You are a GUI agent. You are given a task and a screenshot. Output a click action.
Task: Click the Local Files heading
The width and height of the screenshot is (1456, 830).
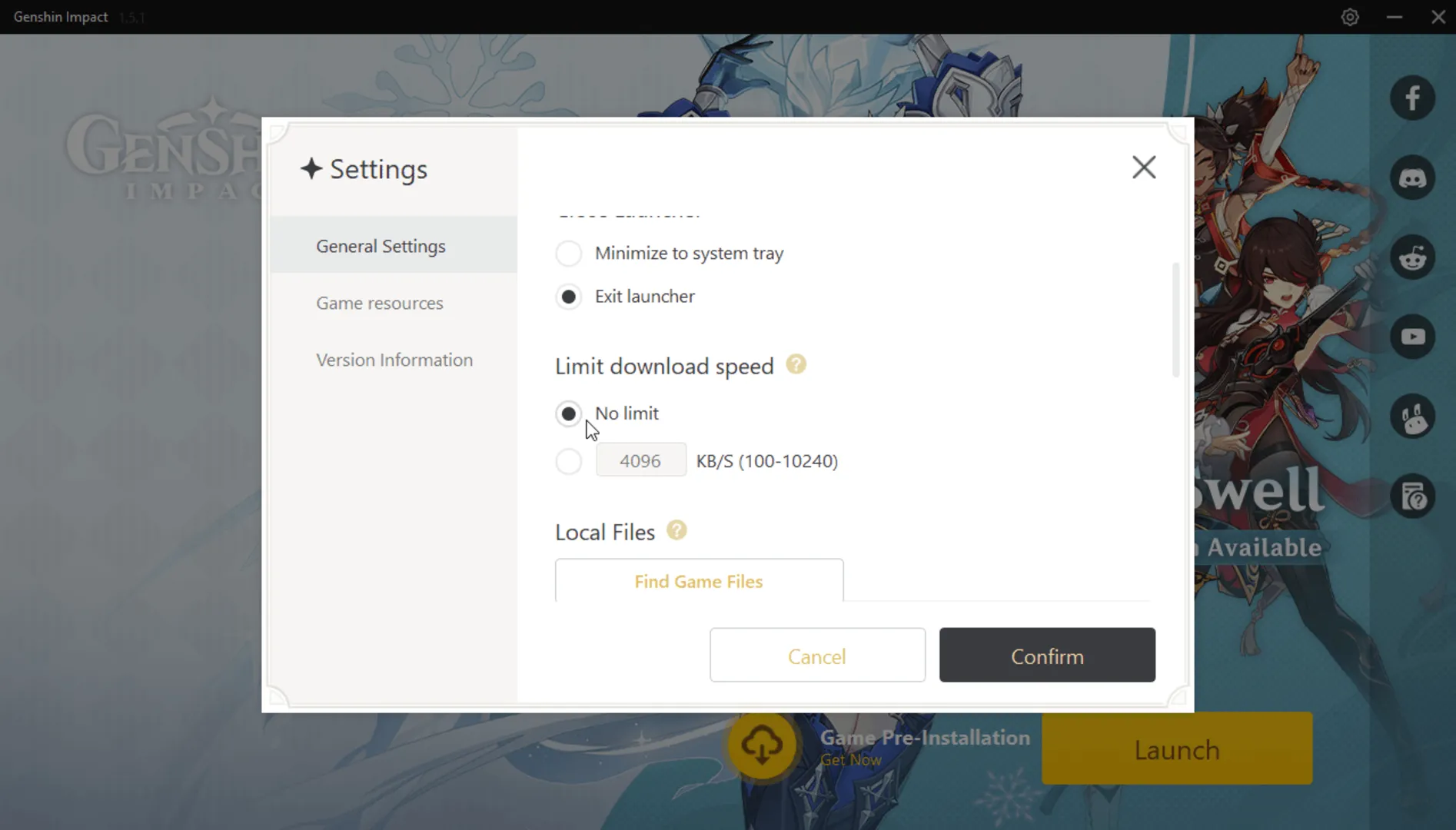click(605, 532)
